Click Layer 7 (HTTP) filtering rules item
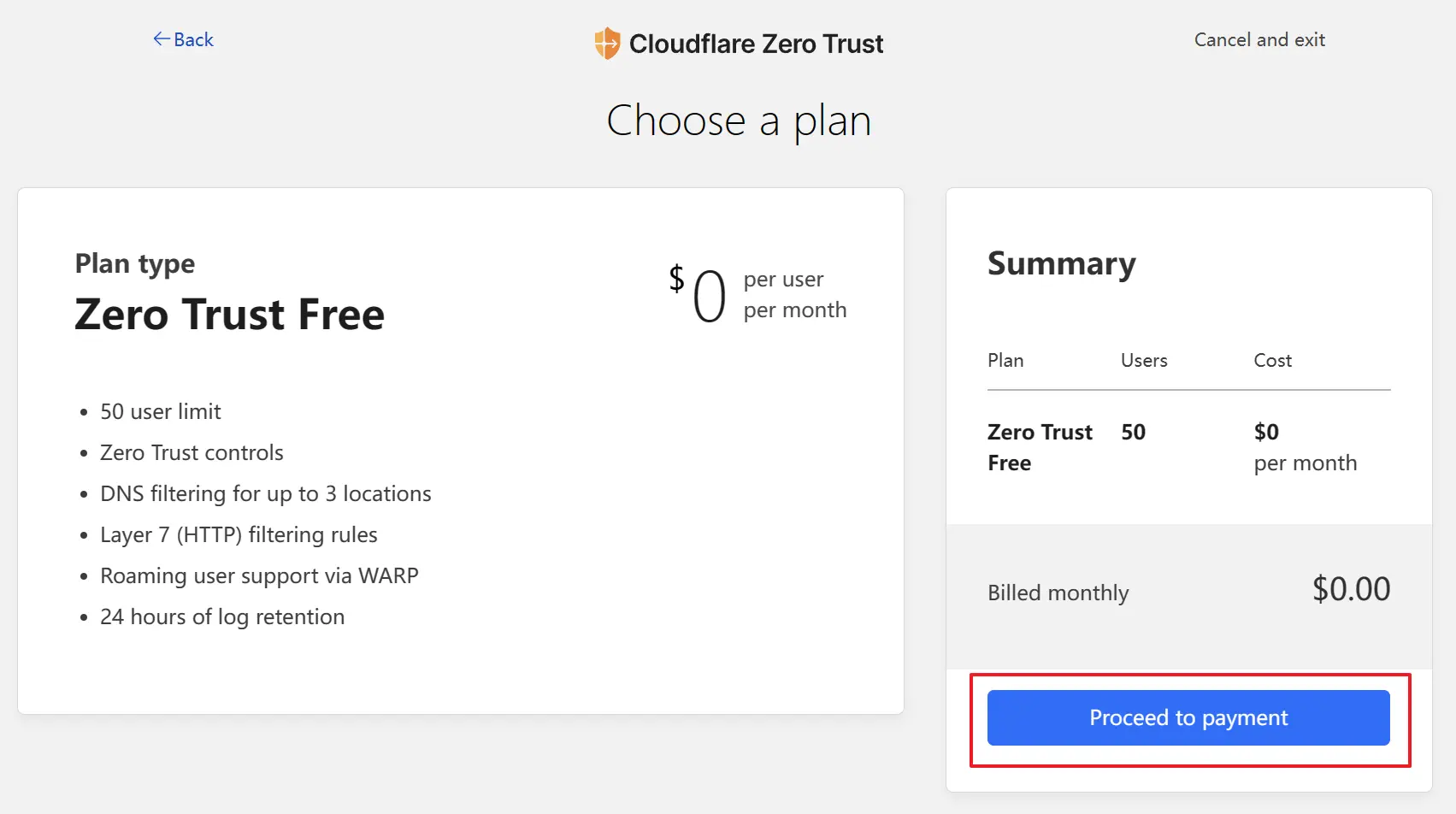Viewport: 1456px width, 814px height. coord(239,534)
